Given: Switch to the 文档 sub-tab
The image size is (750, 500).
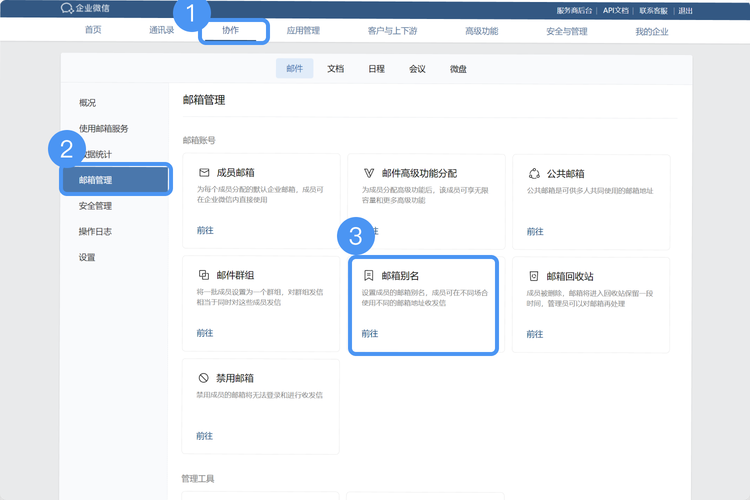Looking at the screenshot, I should (x=336, y=69).
